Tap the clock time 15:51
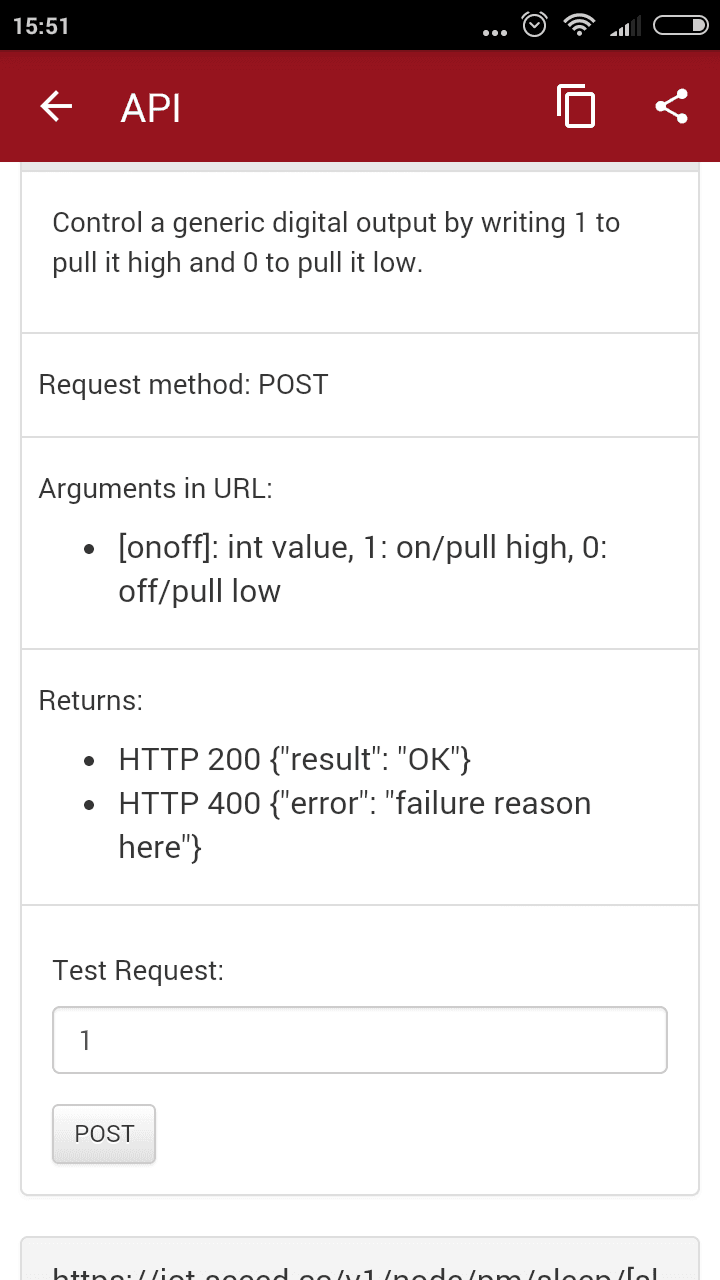This screenshot has width=720, height=1280. click(x=41, y=26)
